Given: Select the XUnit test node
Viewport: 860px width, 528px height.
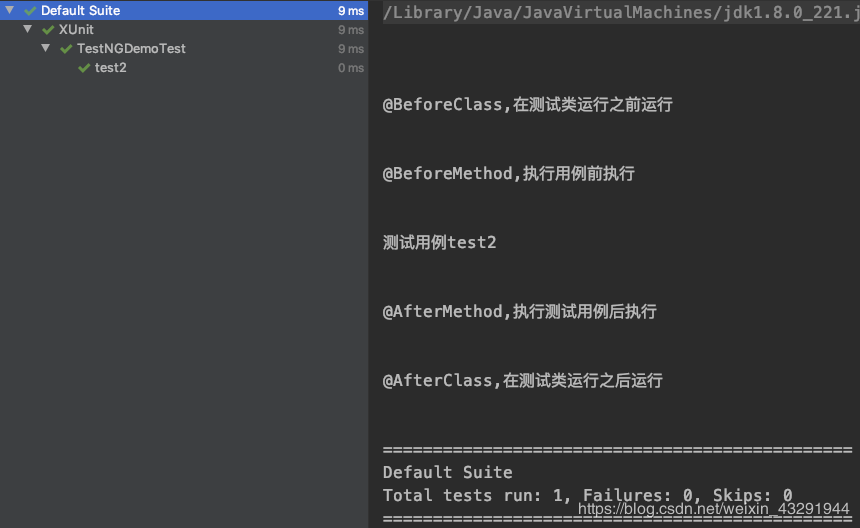Looking at the screenshot, I should tap(76, 30).
